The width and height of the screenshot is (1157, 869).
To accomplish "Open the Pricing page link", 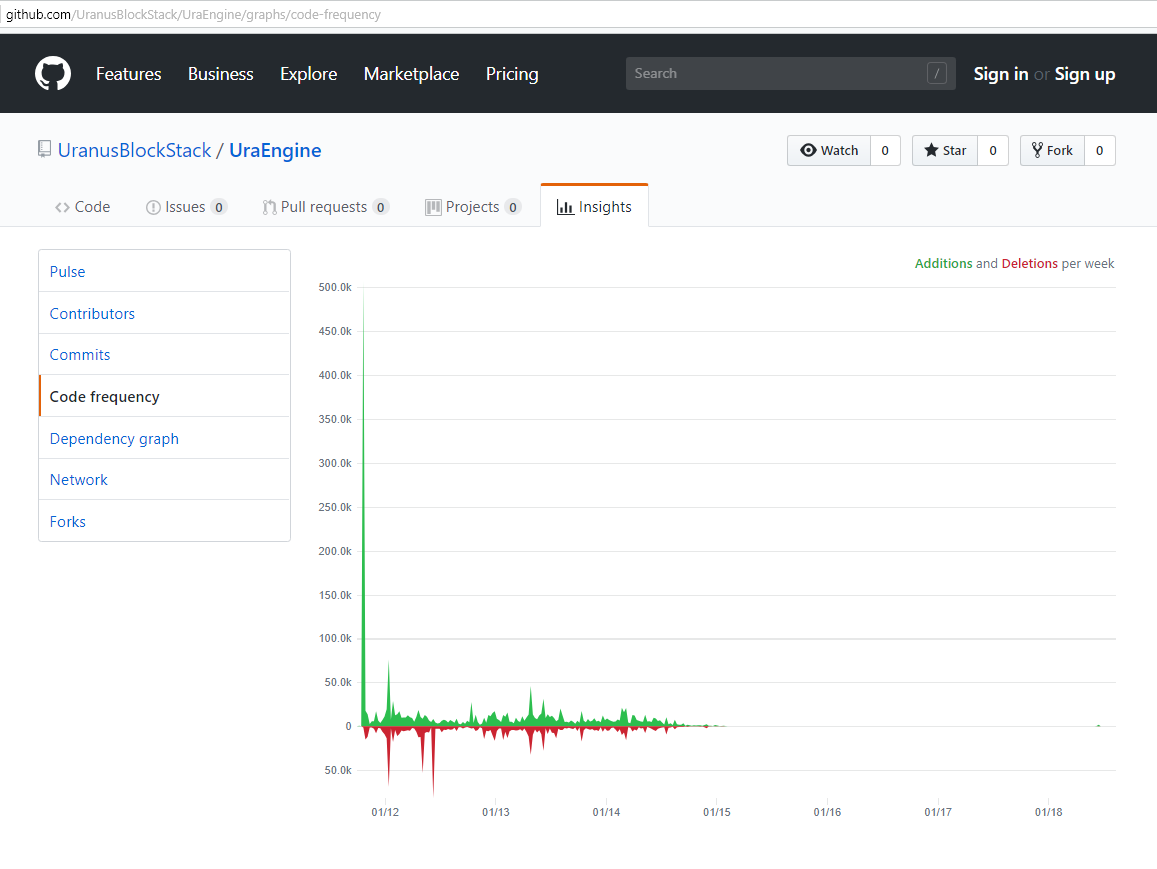I will pyautogui.click(x=512, y=74).
